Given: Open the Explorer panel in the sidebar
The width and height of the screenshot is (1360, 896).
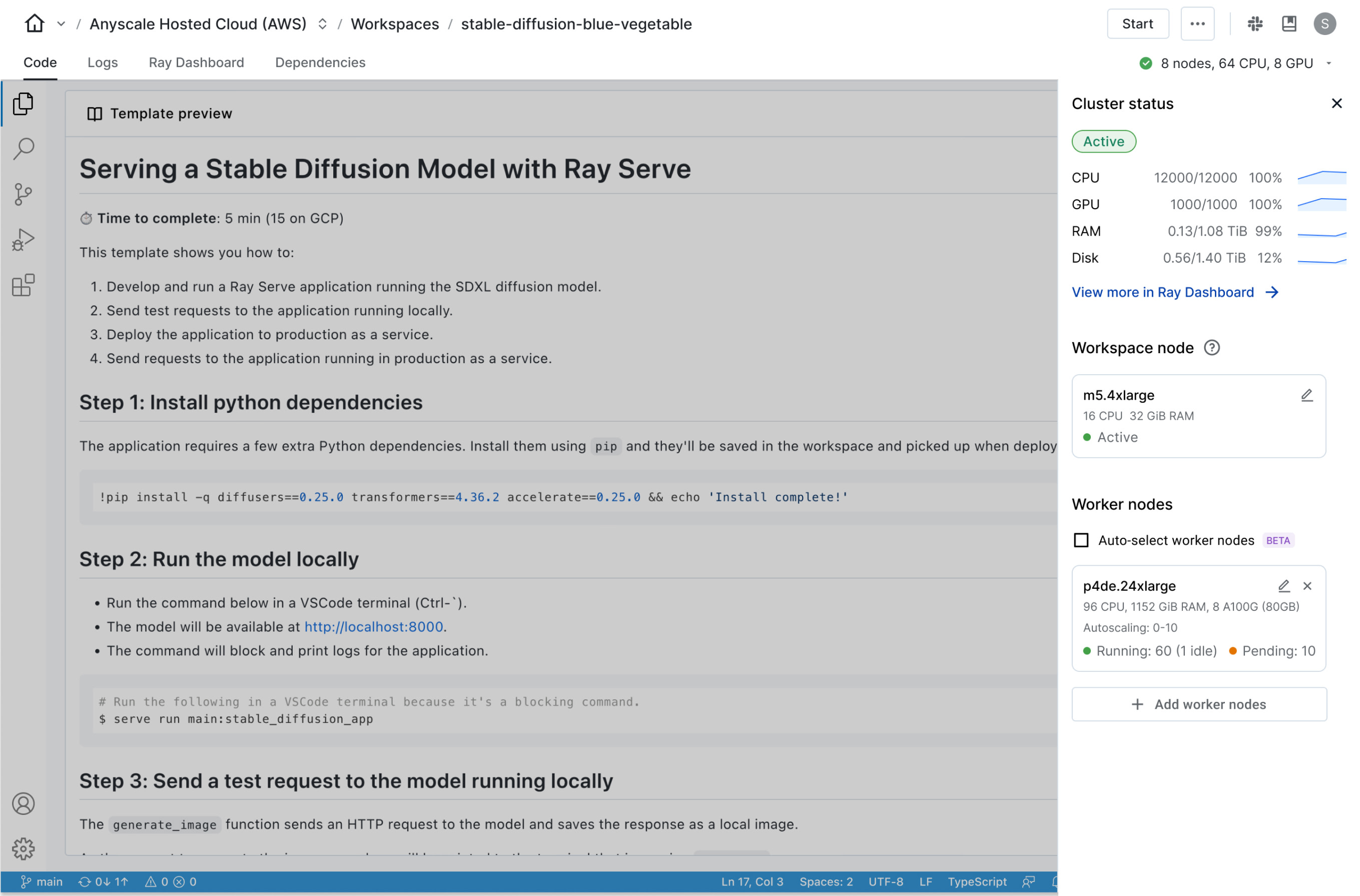Looking at the screenshot, I should pos(23,104).
